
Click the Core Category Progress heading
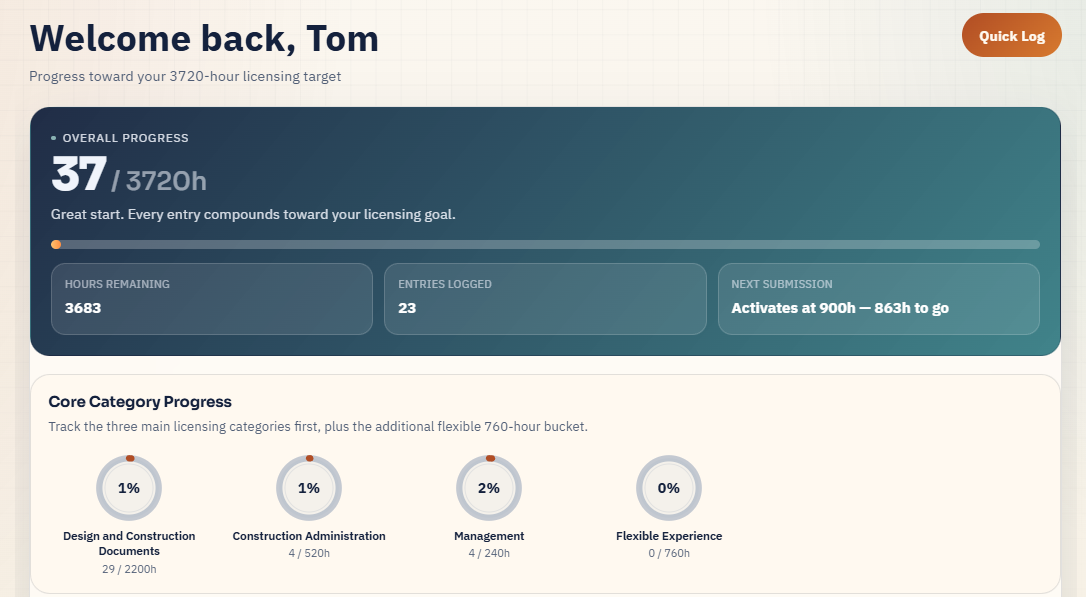pyautogui.click(x=140, y=402)
